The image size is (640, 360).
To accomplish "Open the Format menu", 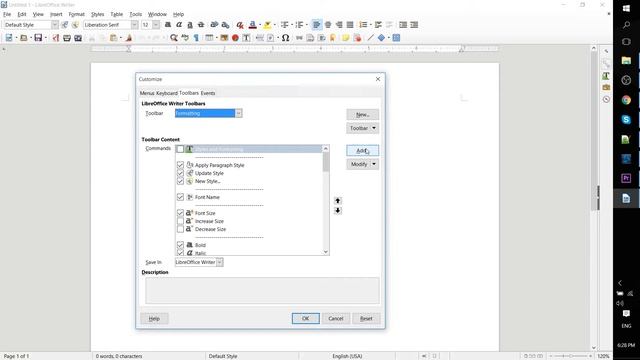I will pyautogui.click(x=76, y=14).
